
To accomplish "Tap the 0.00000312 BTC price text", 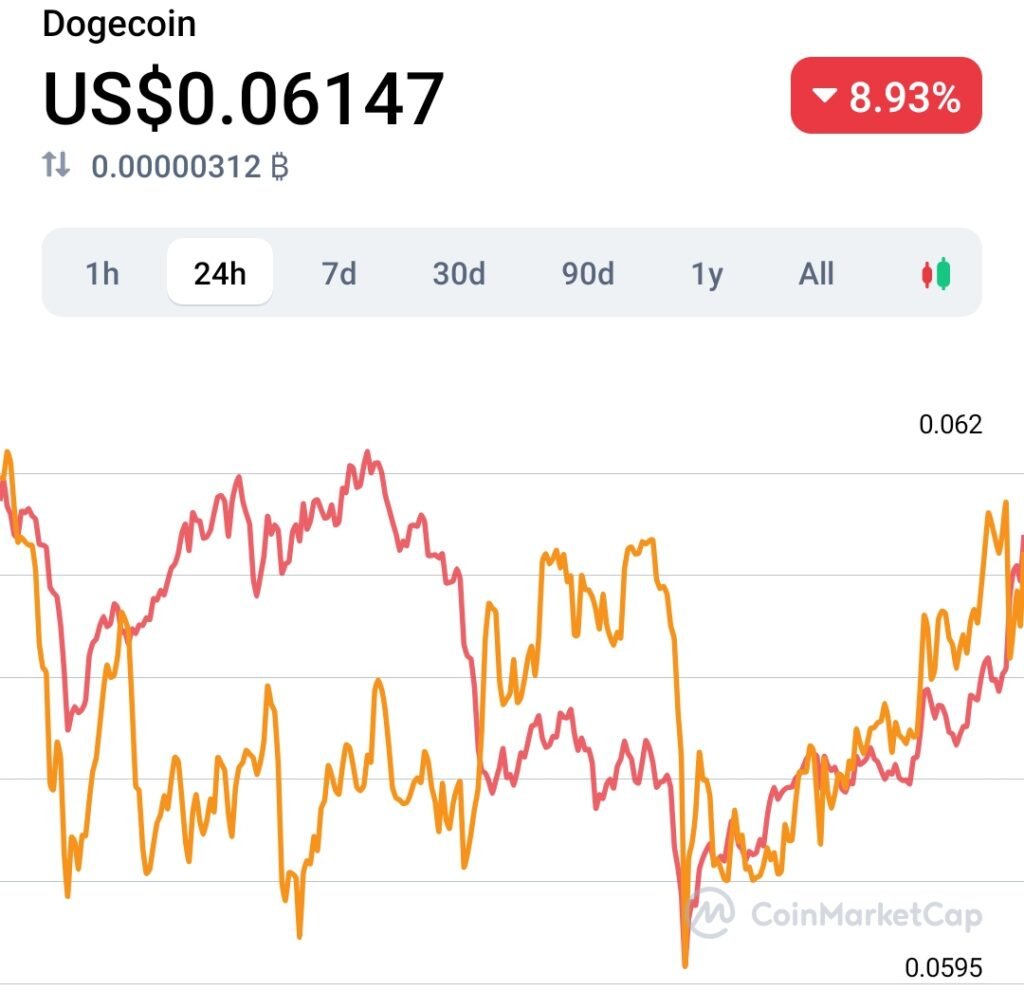I will [189, 166].
